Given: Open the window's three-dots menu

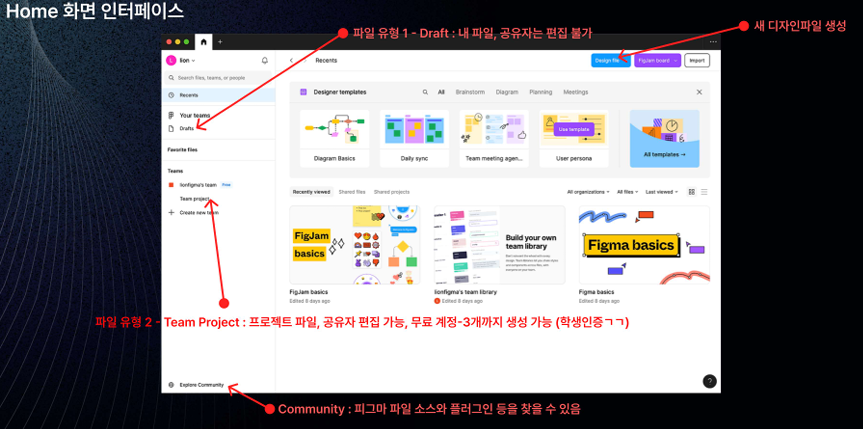Looking at the screenshot, I should pos(713,41).
